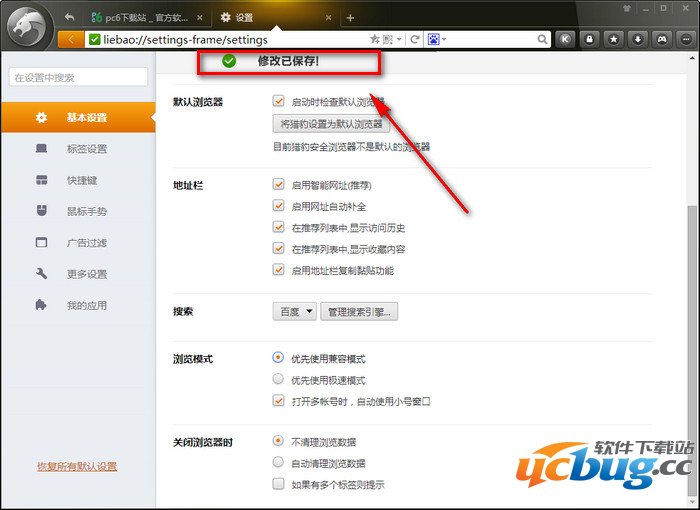This screenshot has height=510, width=700.
Task: Click the 恢复所有默认设置 link
Action: 77,467
